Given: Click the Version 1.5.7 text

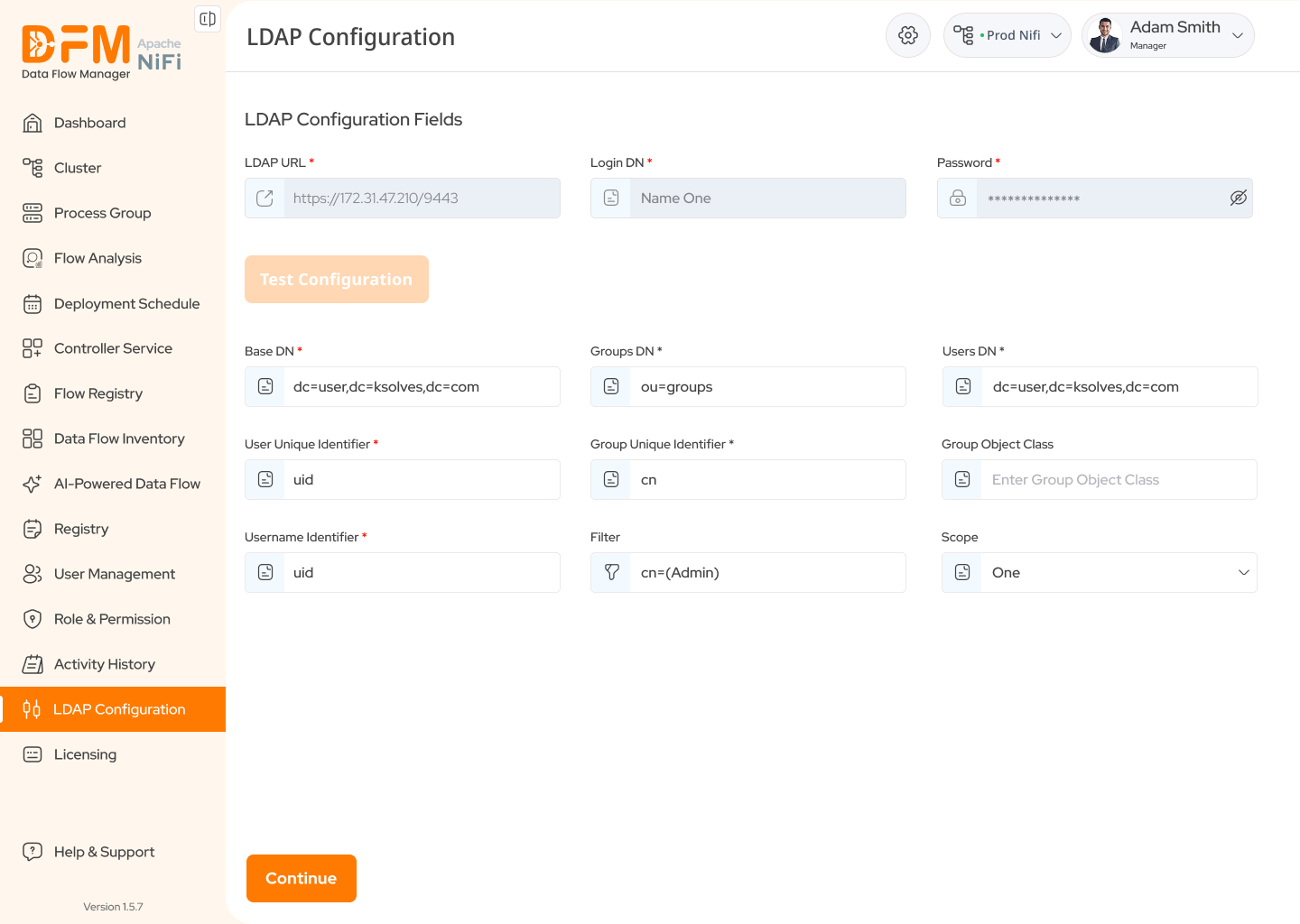Looking at the screenshot, I should coord(113,907).
